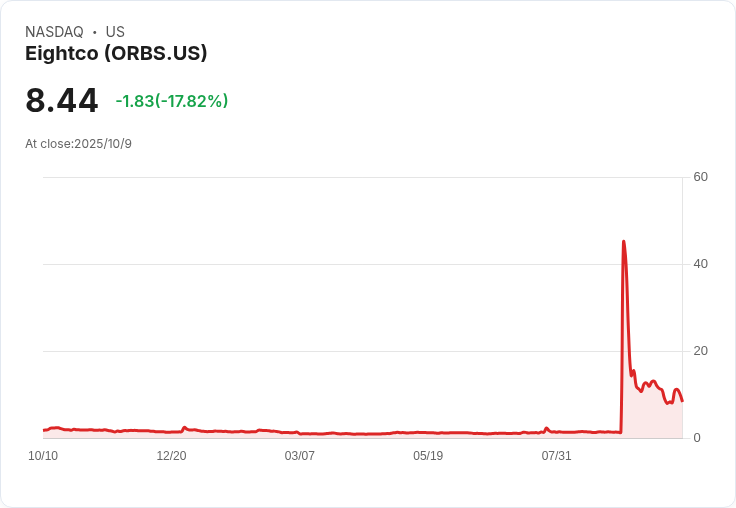Click the US market label
The height and width of the screenshot is (508, 736).
click(115, 32)
